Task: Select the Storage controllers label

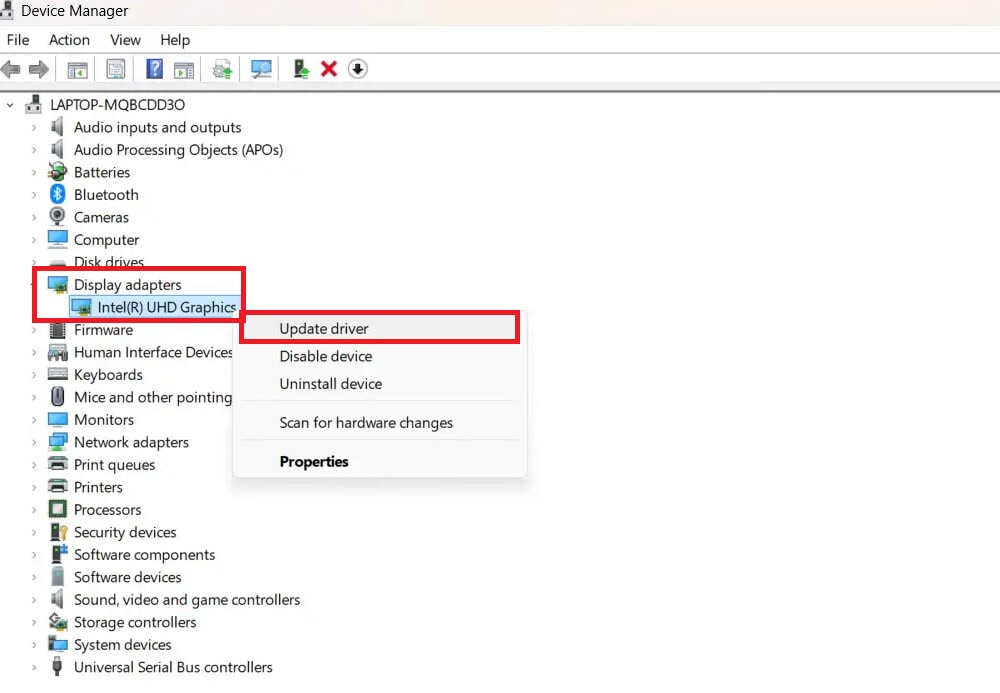Action: point(135,622)
